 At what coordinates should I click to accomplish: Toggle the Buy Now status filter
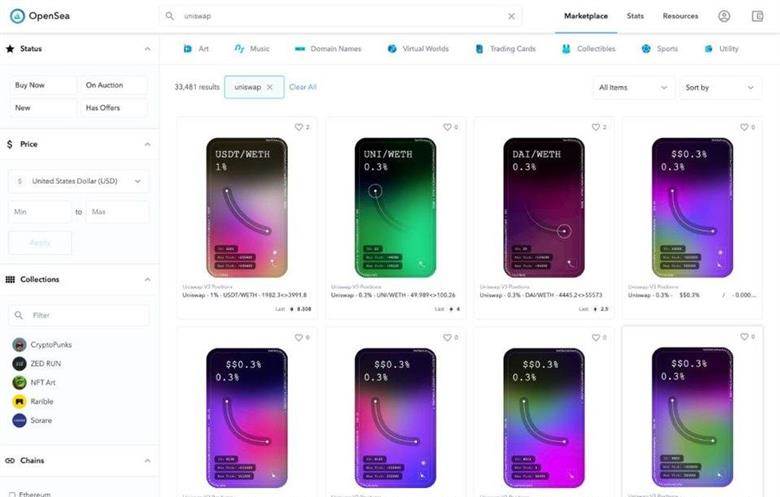[x=43, y=85]
